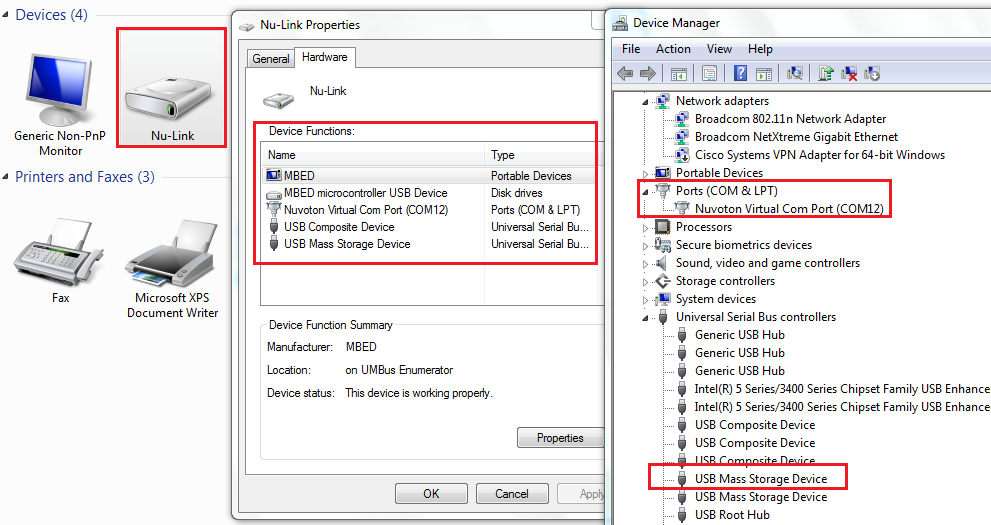Click the Uninstall device toolbar icon
991x525 pixels.
pyautogui.click(x=849, y=73)
